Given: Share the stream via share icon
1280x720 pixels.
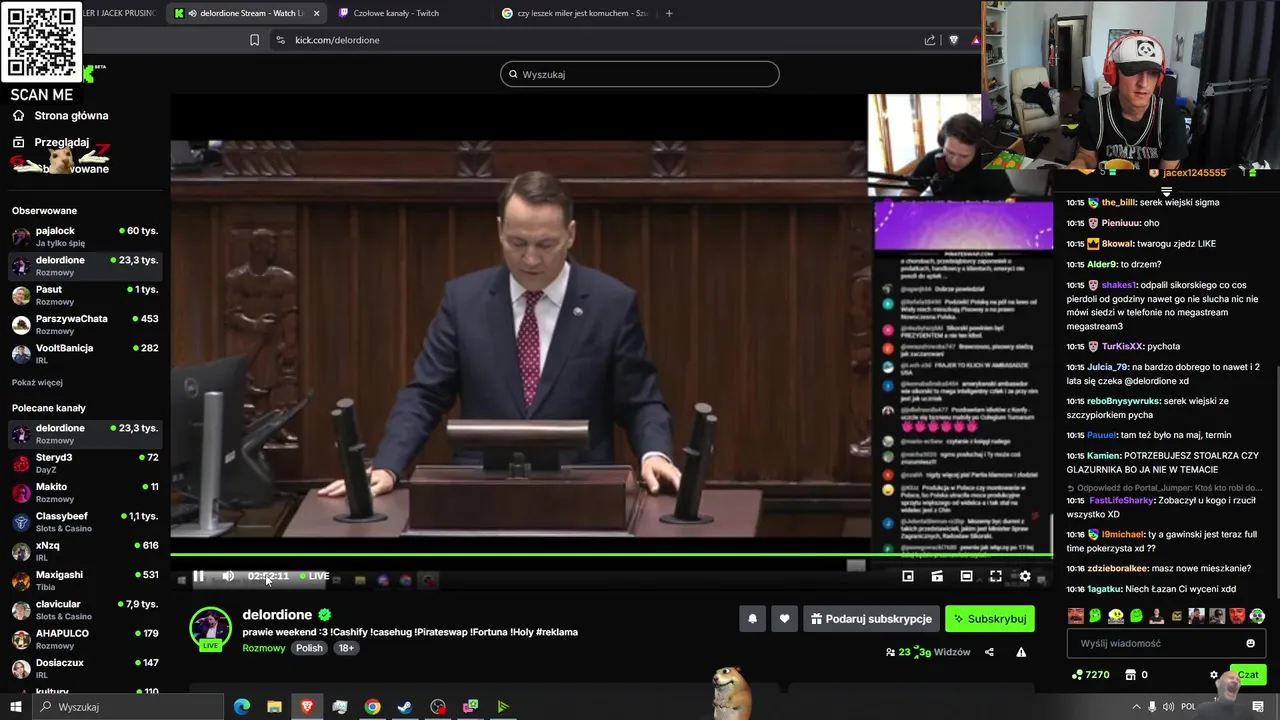Looking at the screenshot, I should (989, 652).
